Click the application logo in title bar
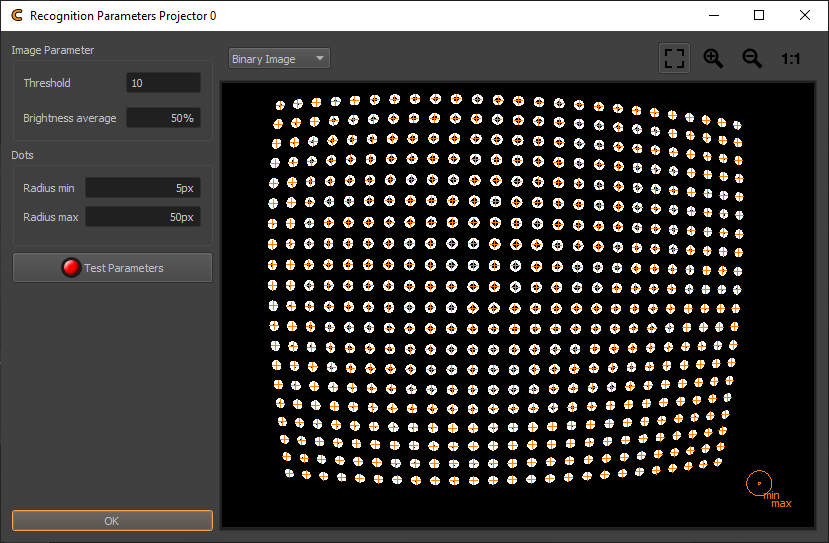The image size is (829, 543). (16, 16)
